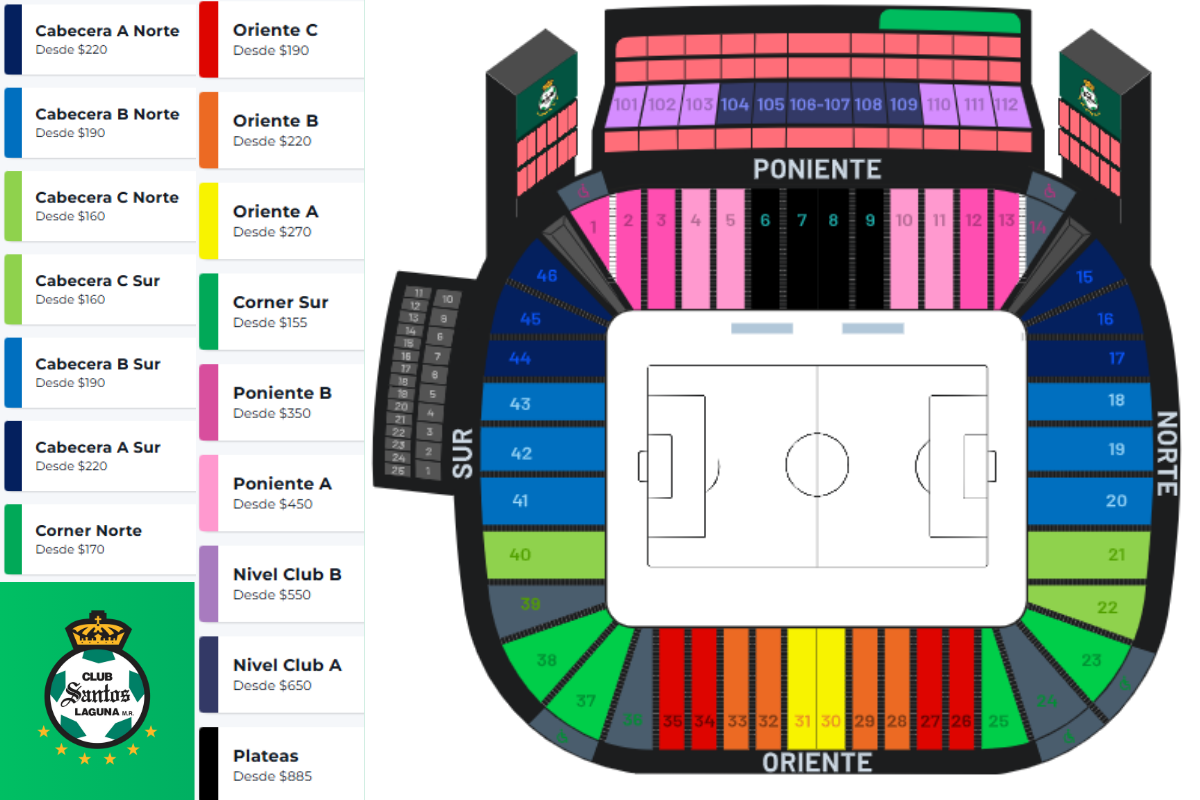Select purple section 101 in club level
The width and height of the screenshot is (1200, 800).
pyautogui.click(x=626, y=106)
